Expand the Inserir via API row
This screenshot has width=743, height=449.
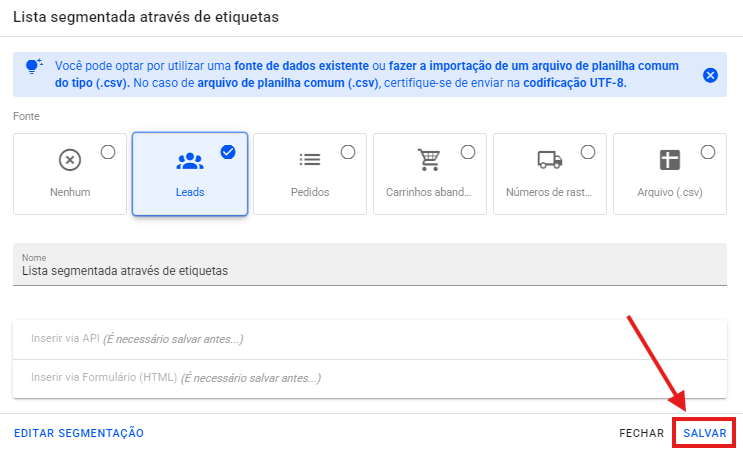[x=370, y=339]
